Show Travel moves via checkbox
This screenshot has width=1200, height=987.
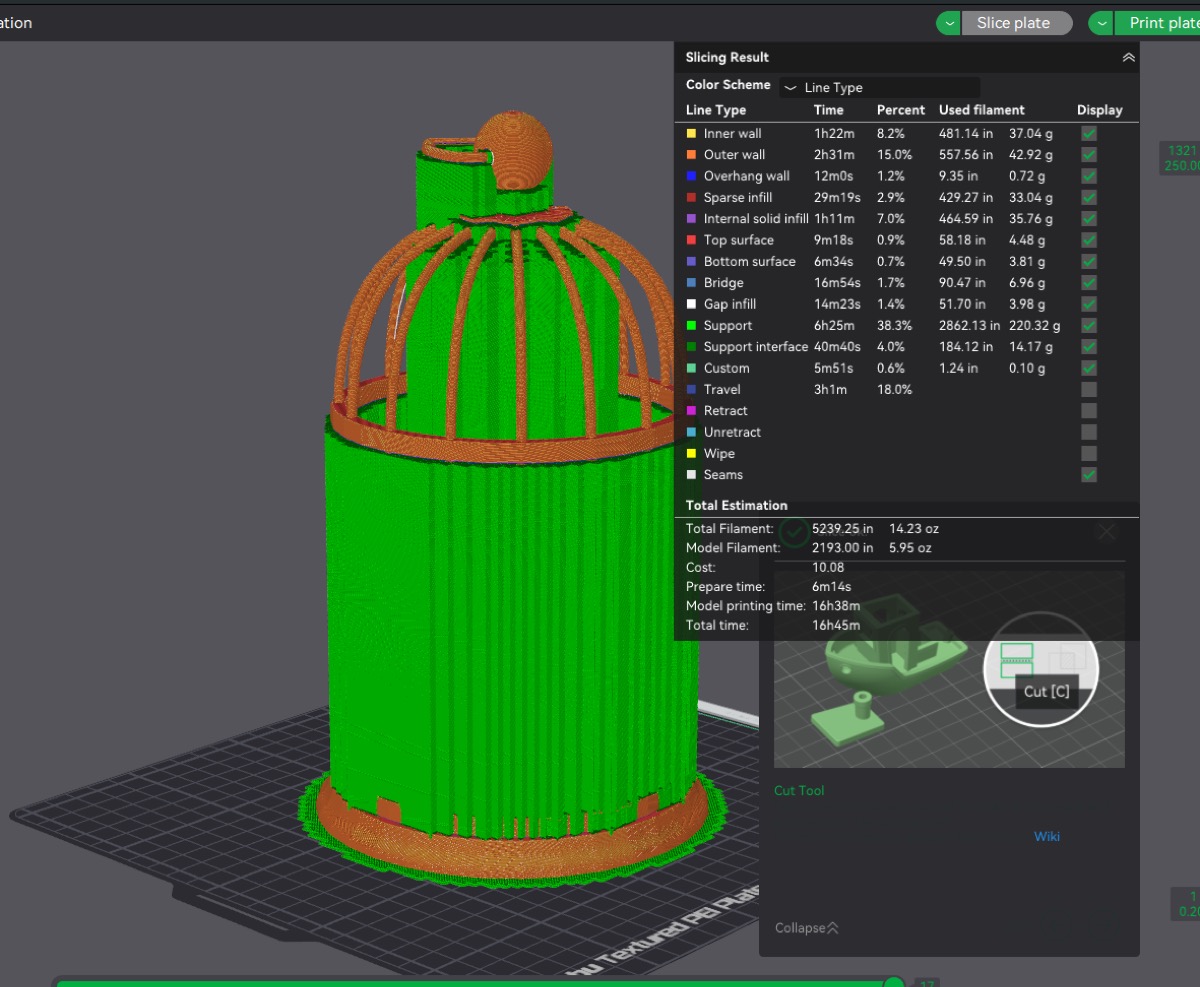[x=1089, y=389]
